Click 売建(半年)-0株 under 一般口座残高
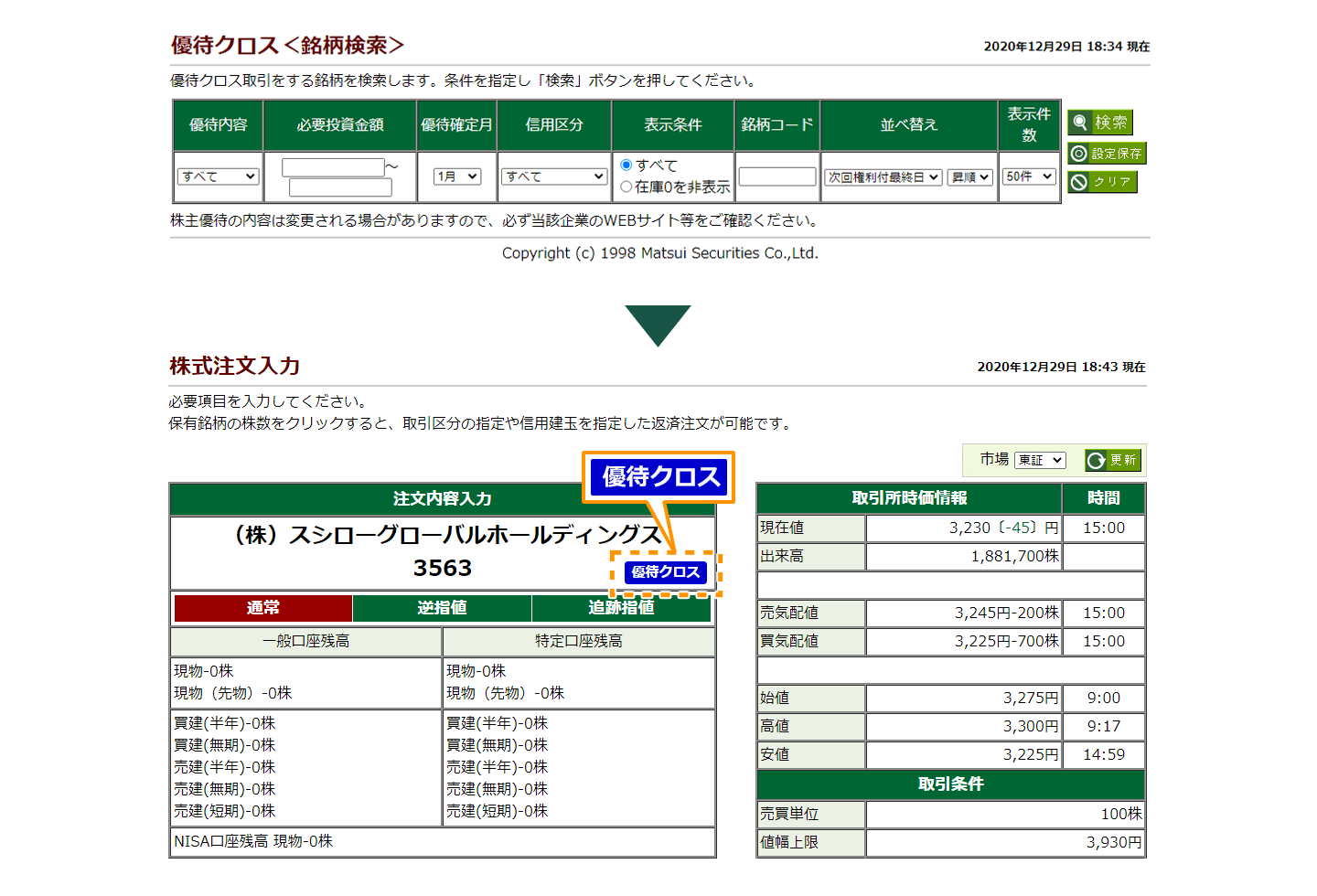 click(225, 767)
